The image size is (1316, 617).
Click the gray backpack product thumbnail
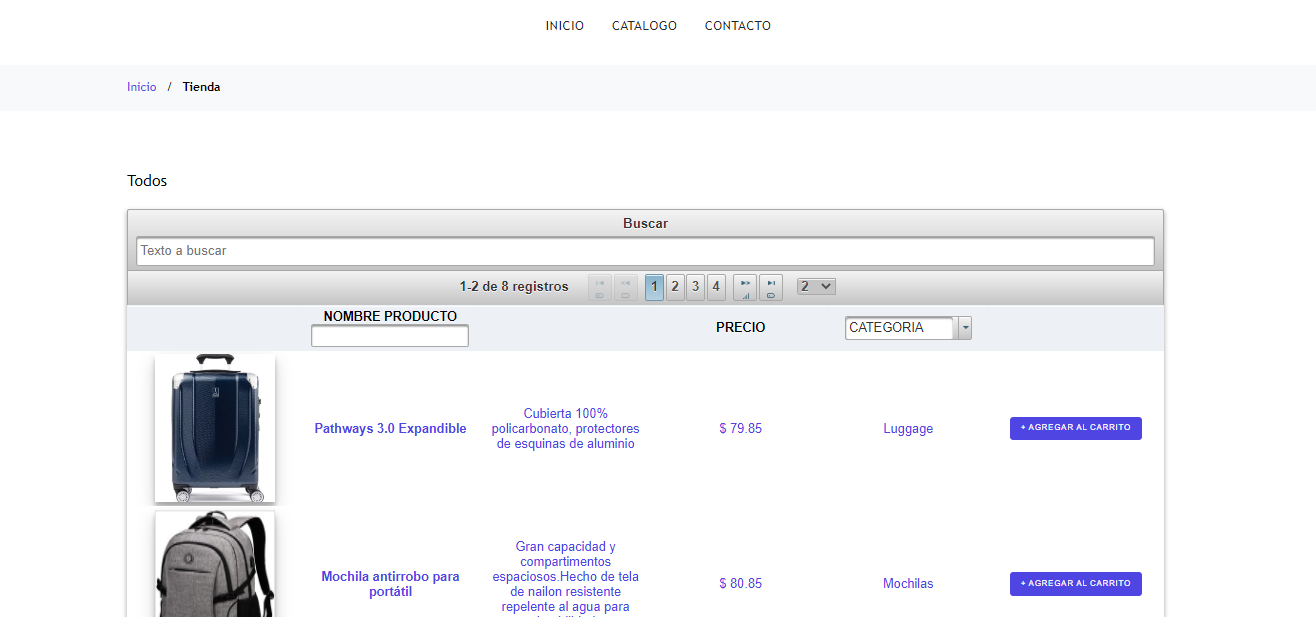(x=215, y=564)
